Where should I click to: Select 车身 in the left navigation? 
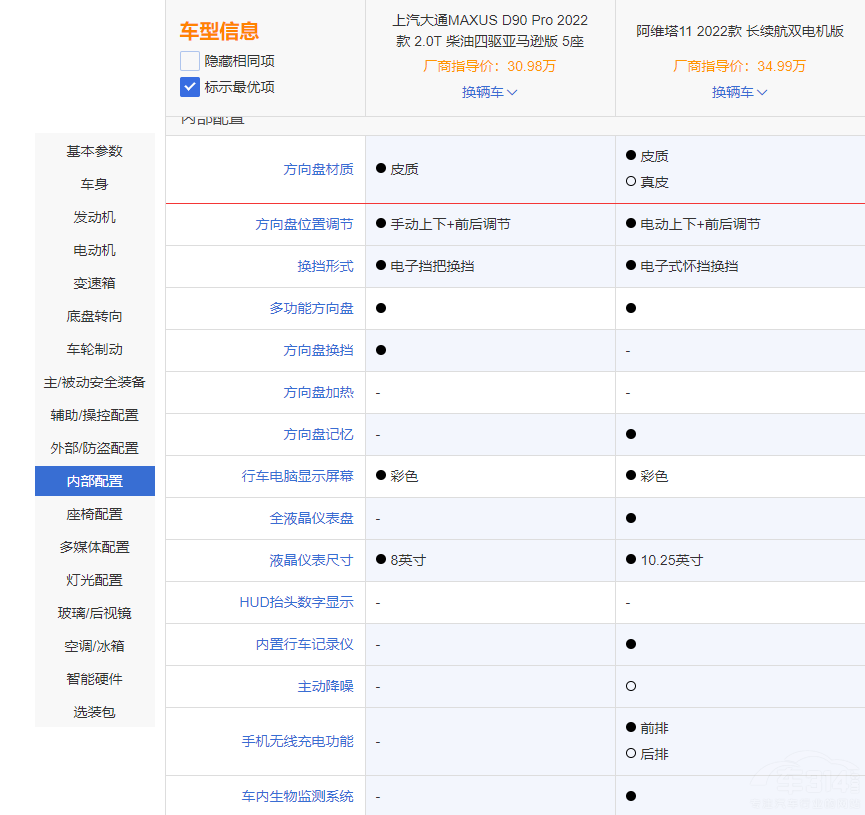coord(95,184)
